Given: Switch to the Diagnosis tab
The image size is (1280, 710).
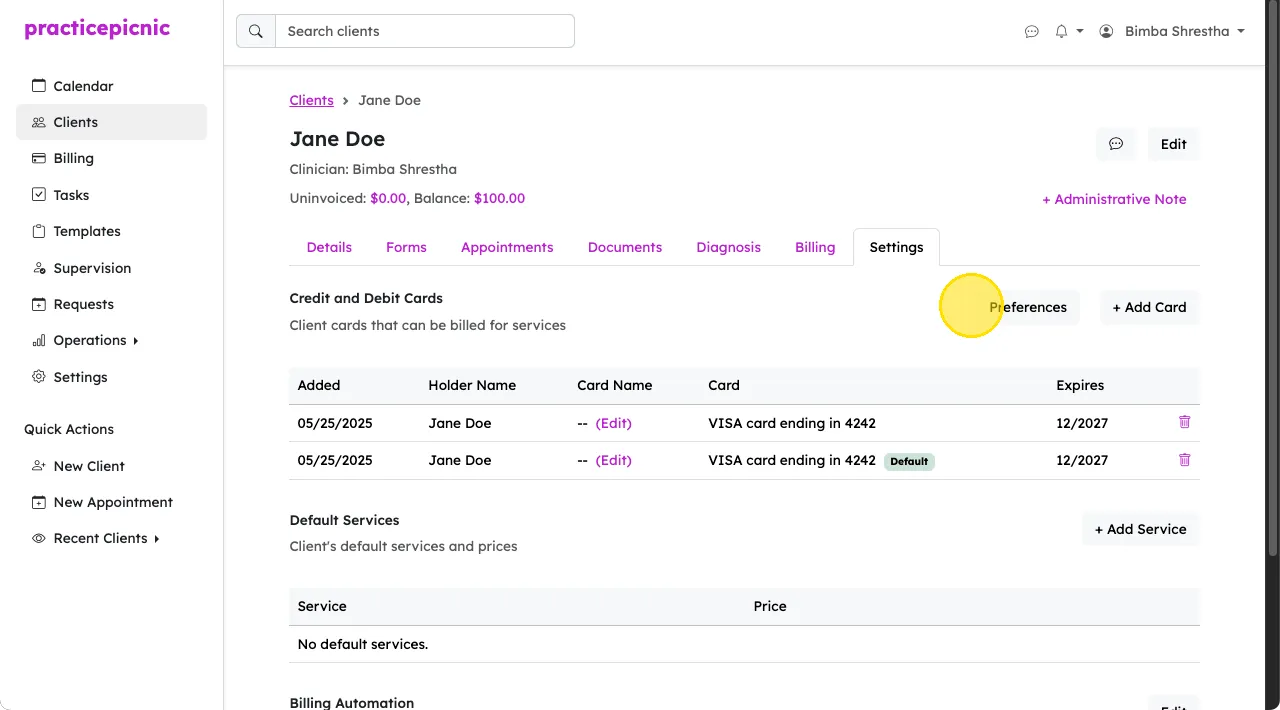Looking at the screenshot, I should [728, 247].
